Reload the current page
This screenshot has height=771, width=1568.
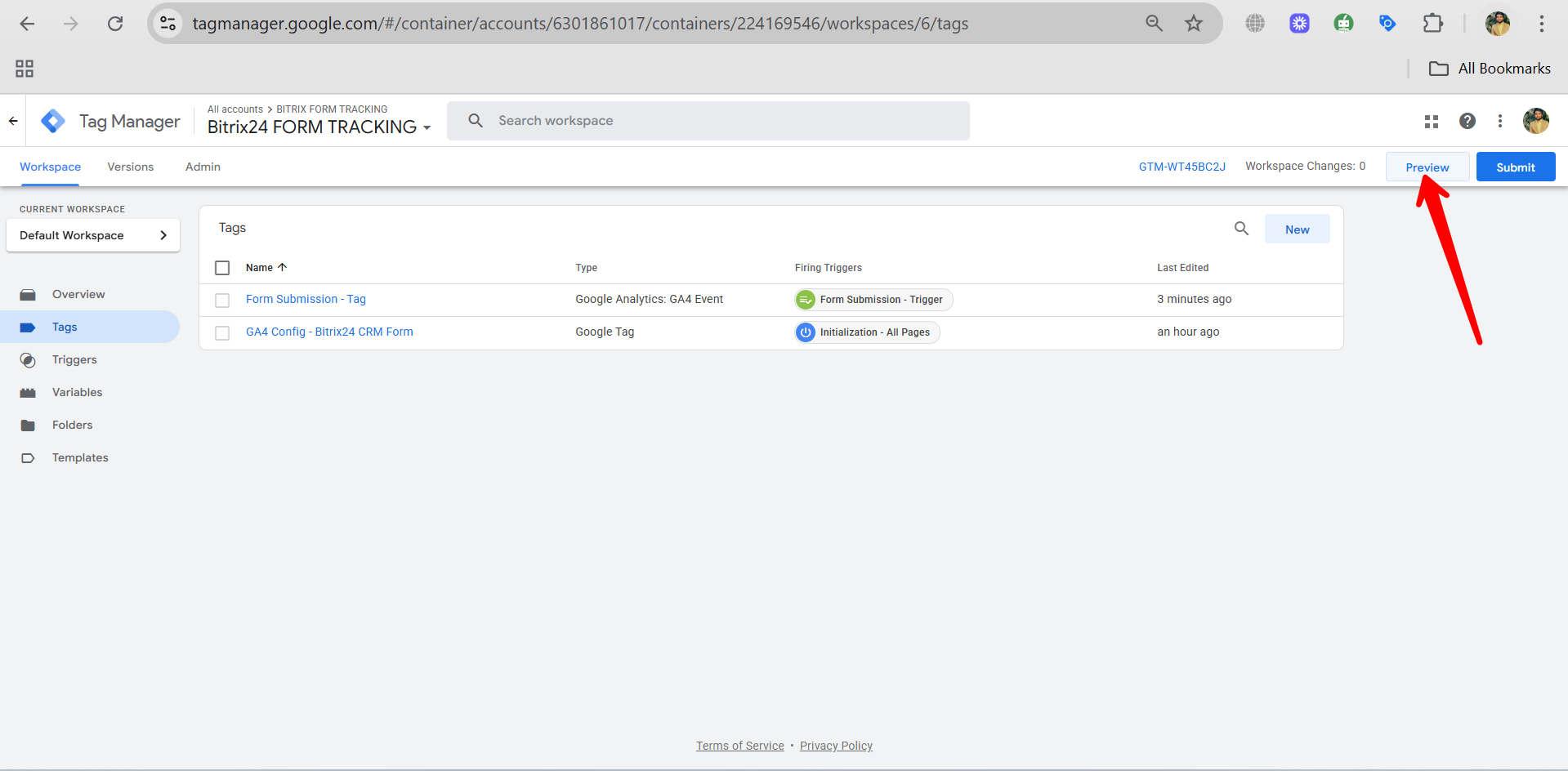coord(115,24)
